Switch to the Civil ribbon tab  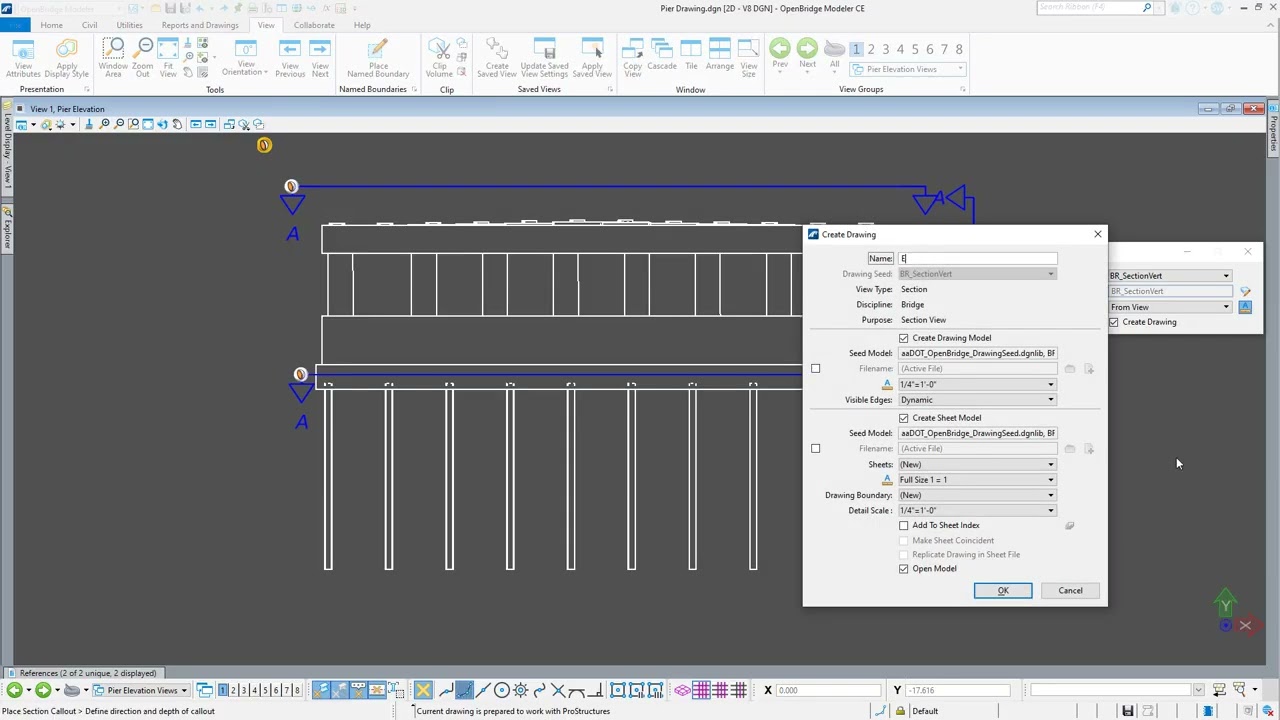(x=89, y=25)
